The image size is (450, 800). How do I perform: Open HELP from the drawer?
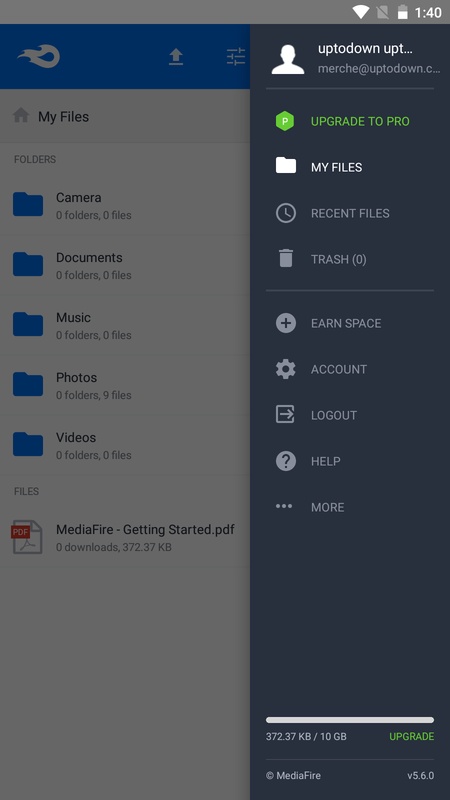click(x=326, y=461)
